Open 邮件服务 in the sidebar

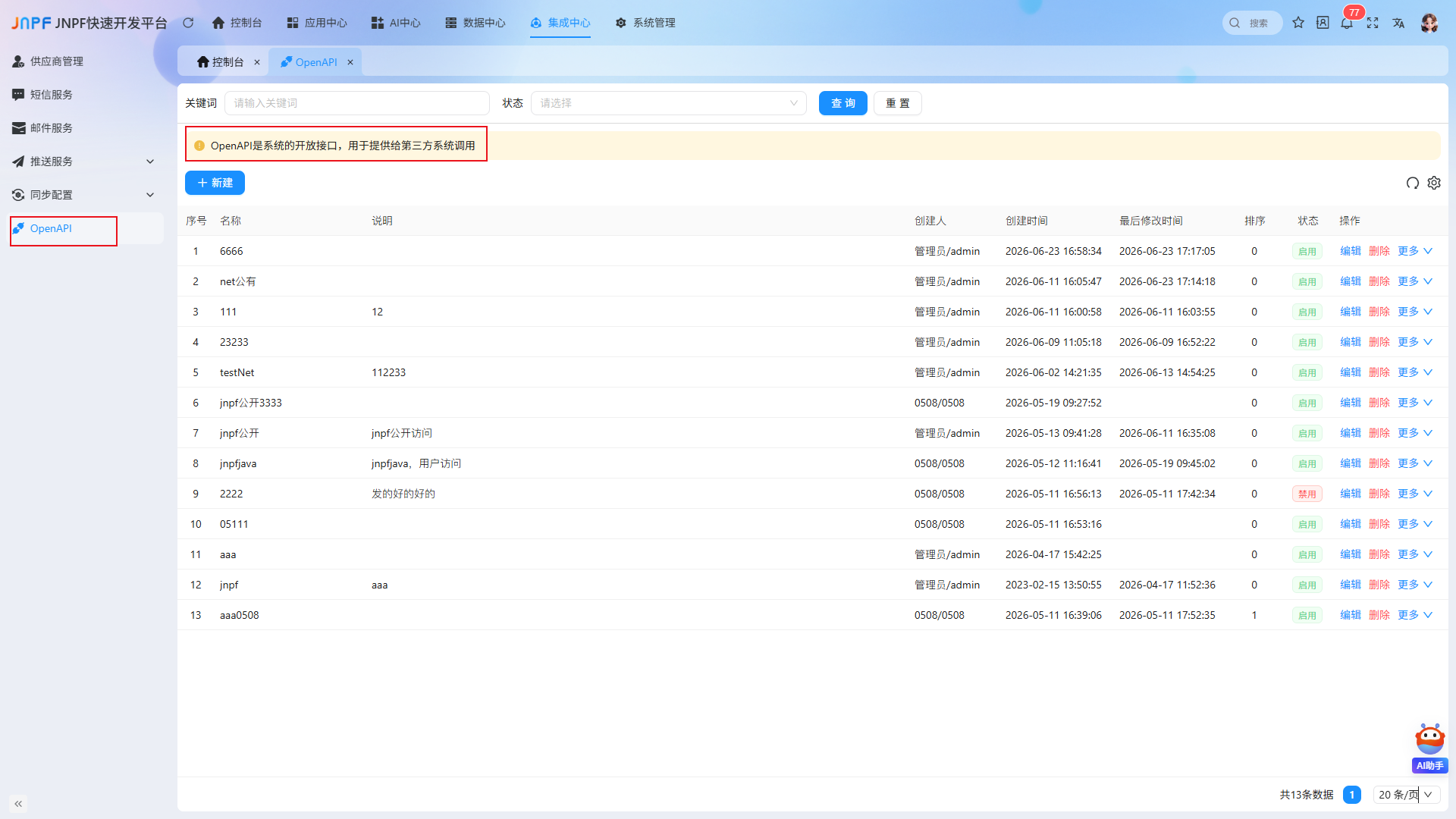tap(86, 128)
